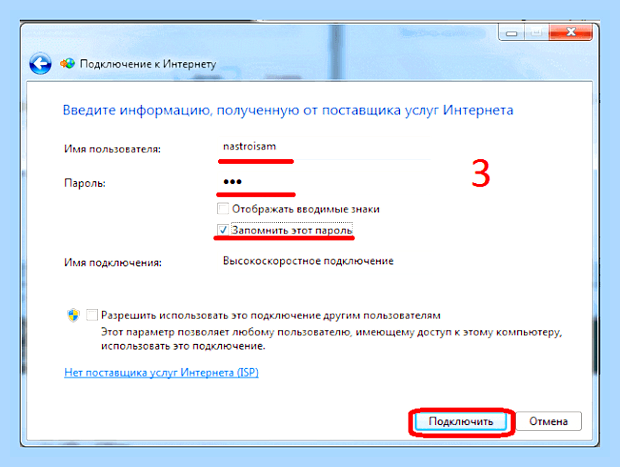Allow other users to use this connection

(92, 315)
